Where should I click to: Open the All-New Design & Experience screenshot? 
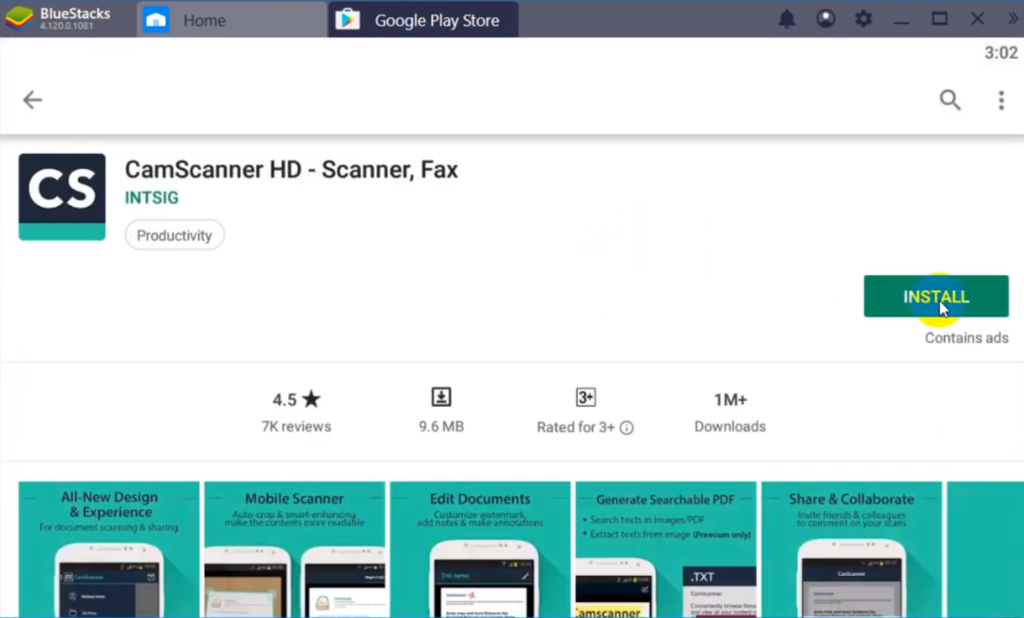(x=109, y=549)
